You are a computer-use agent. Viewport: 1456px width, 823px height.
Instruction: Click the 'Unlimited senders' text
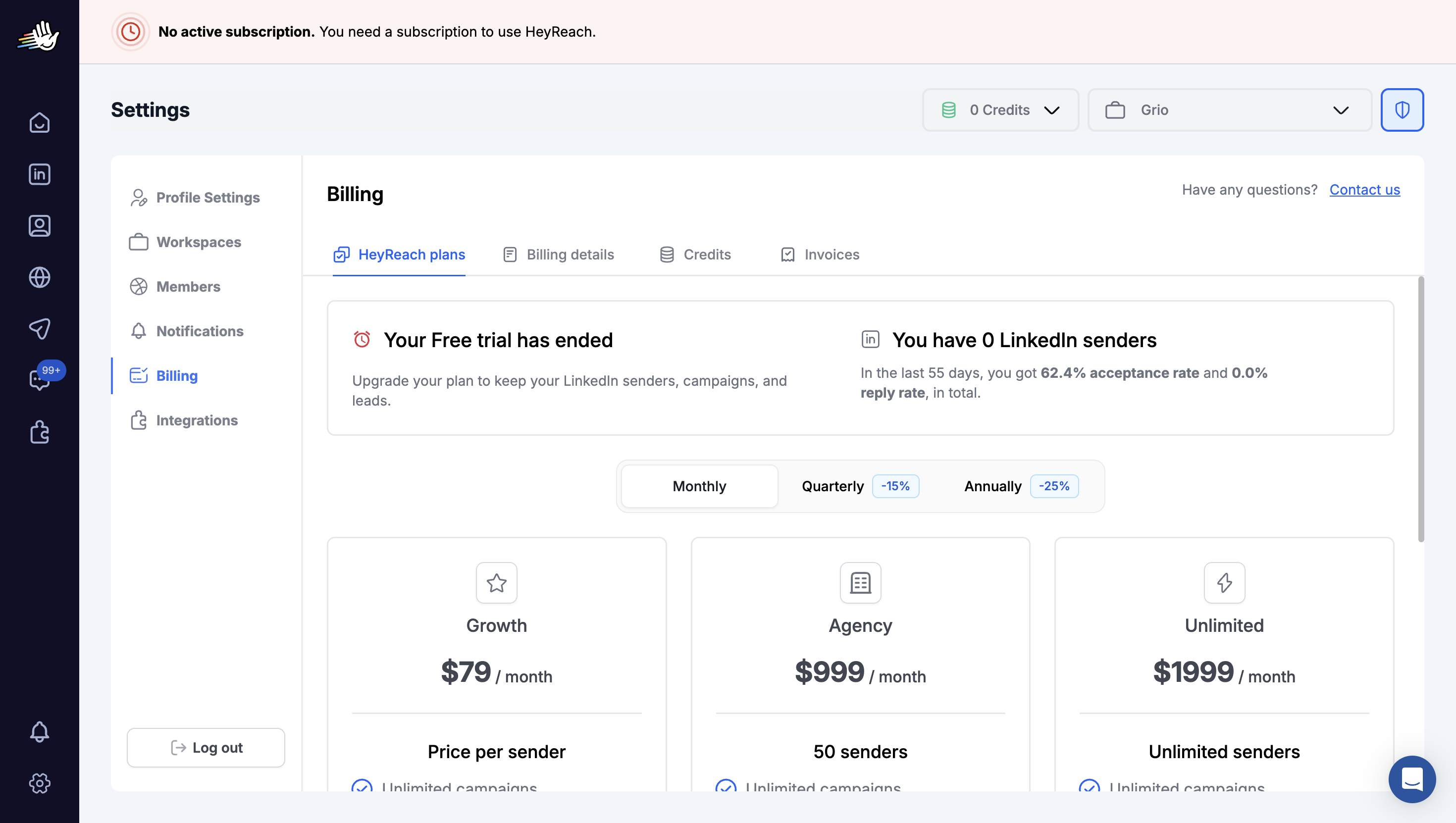[1224, 752]
